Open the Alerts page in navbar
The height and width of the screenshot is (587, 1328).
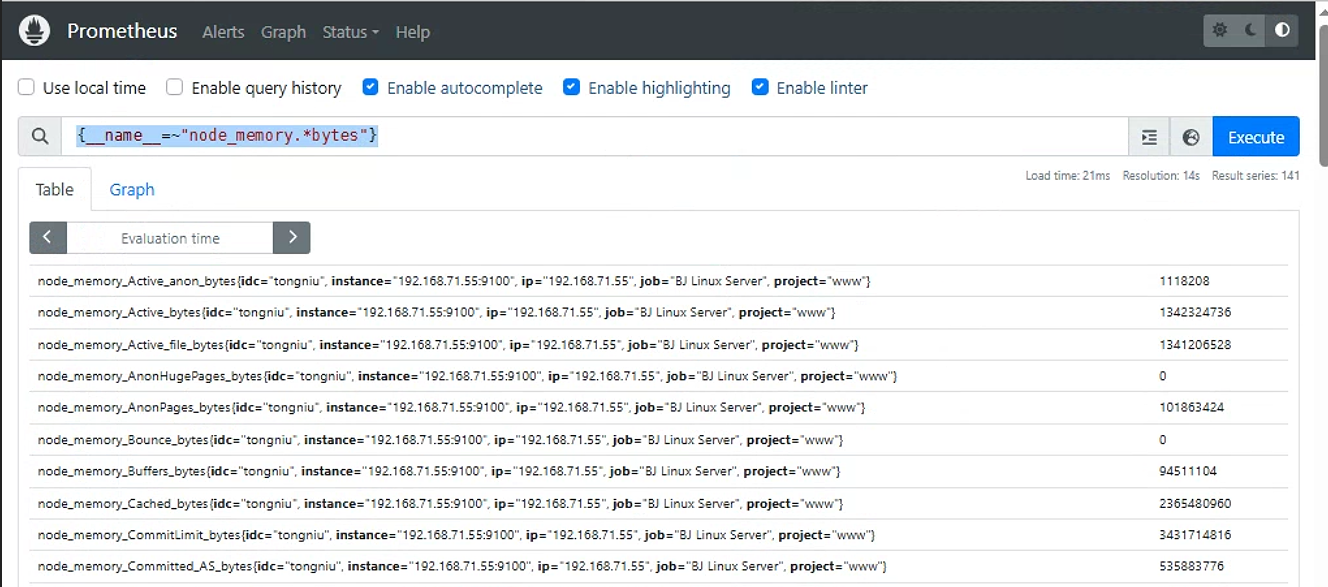(x=223, y=32)
